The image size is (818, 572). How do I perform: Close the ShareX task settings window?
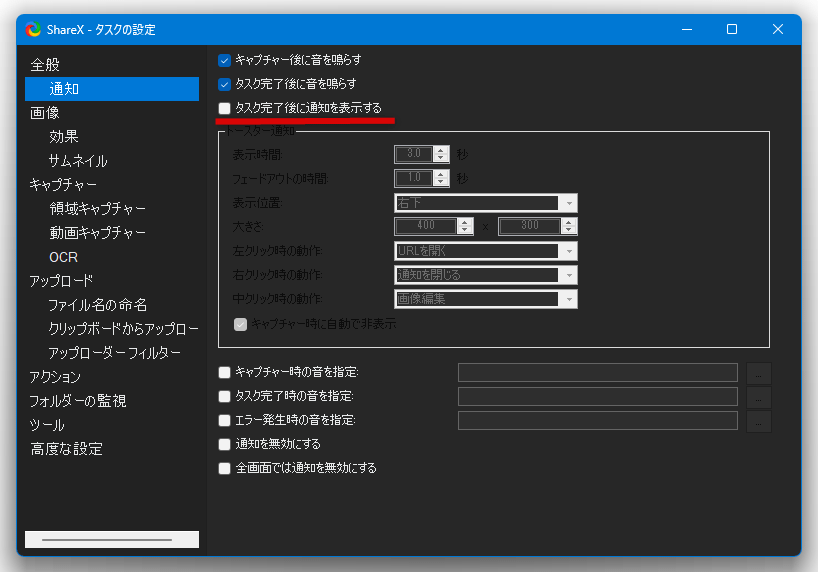[x=778, y=30]
